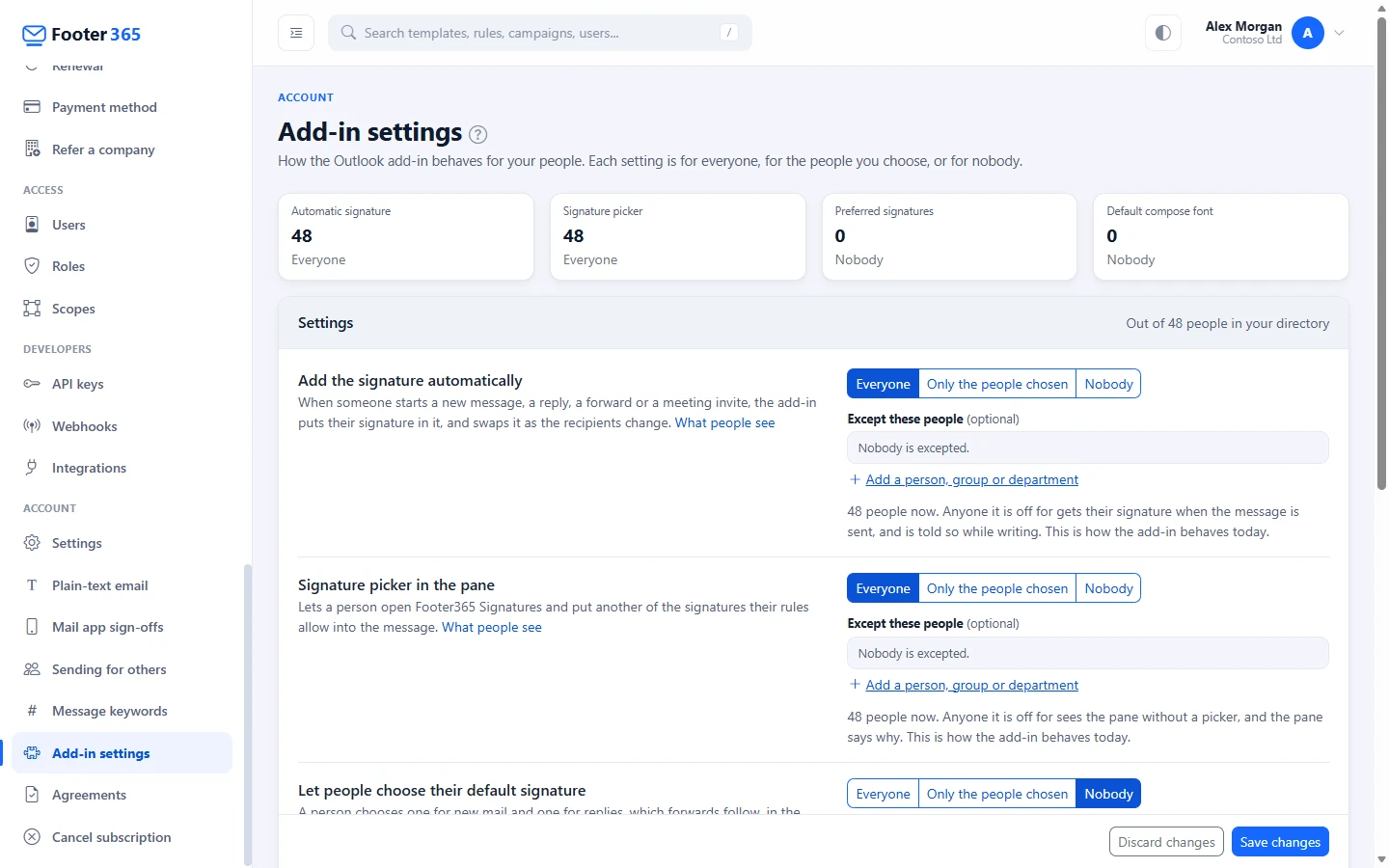Save changes to add-in settings
Screen dimensions: 1389x868
tap(1280, 842)
